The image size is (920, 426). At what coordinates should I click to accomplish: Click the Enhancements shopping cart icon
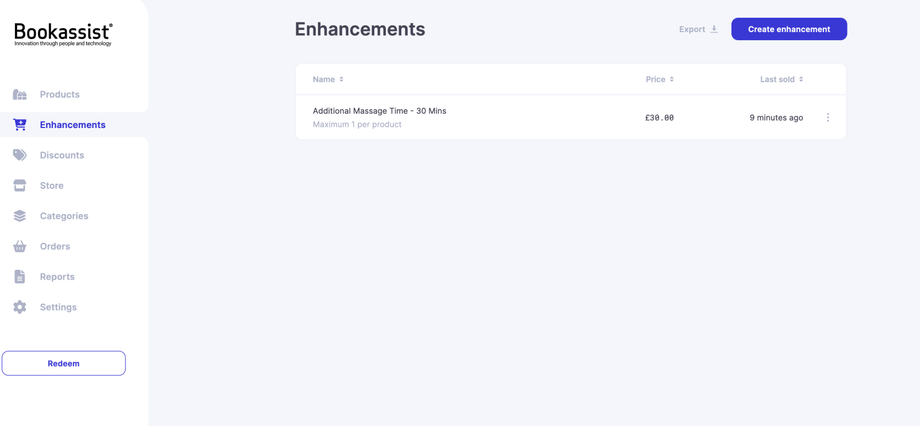pyautogui.click(x=20, y=125)
